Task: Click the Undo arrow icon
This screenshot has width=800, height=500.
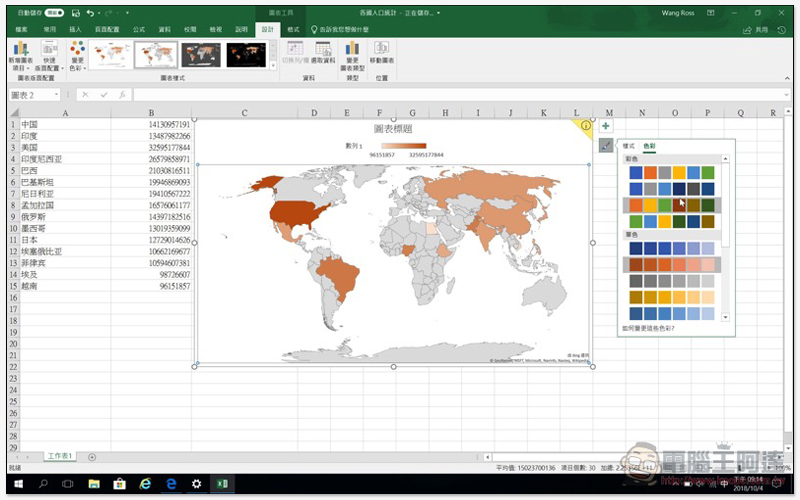Action: click(90, 13)
